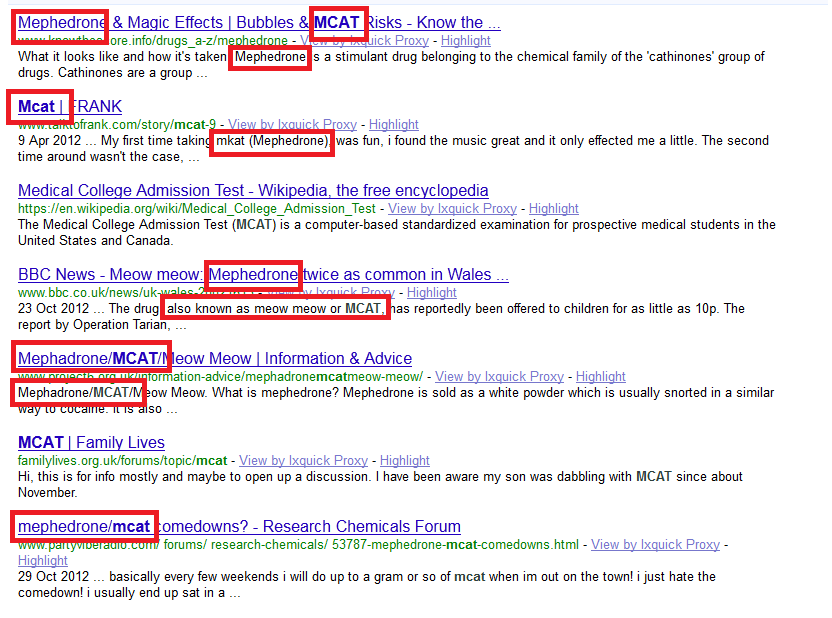The image size is (832, 618).
Task: Click 'Highlight' for the Bubbles & MCAT Risks result
Action: (x=465, y=40)
